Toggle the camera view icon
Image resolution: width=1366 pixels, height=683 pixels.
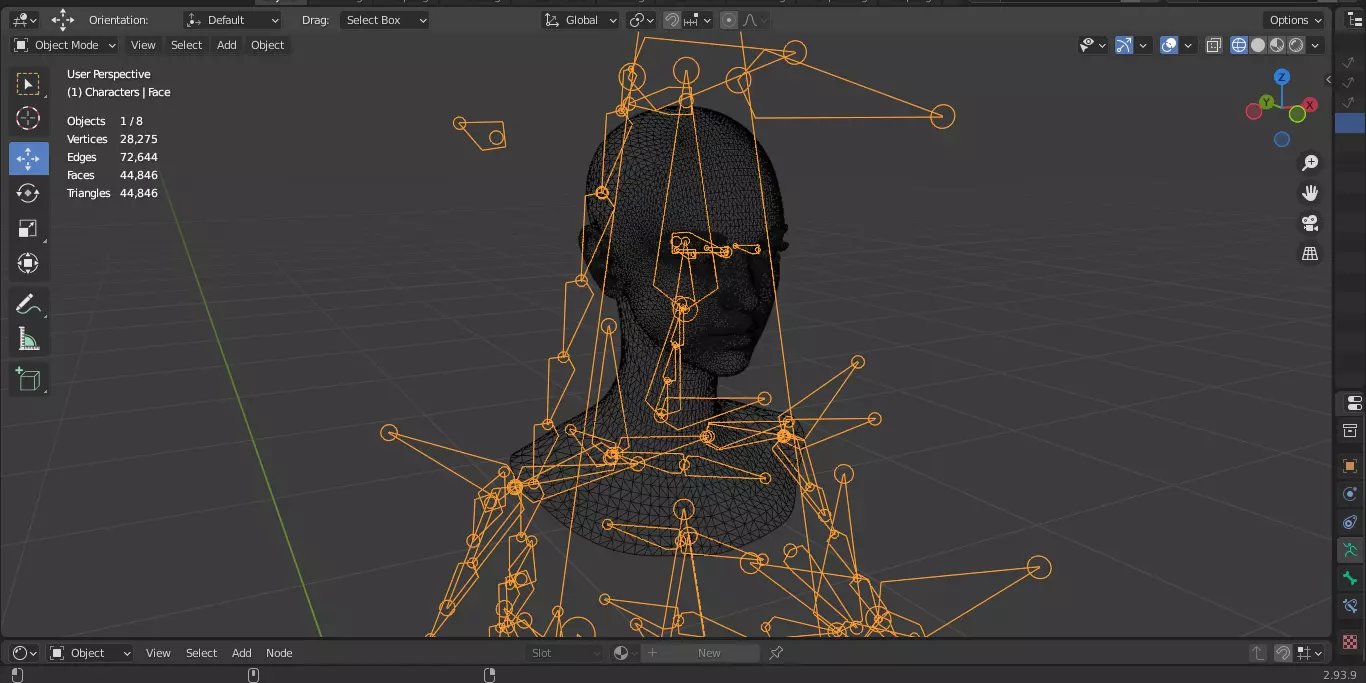tap(1310, 223)
